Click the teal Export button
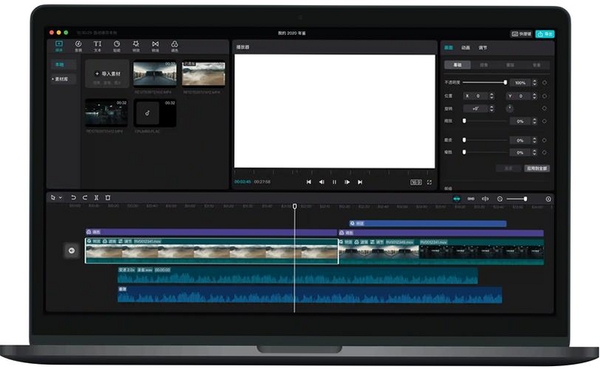600x369 pixels. [545, 34]
